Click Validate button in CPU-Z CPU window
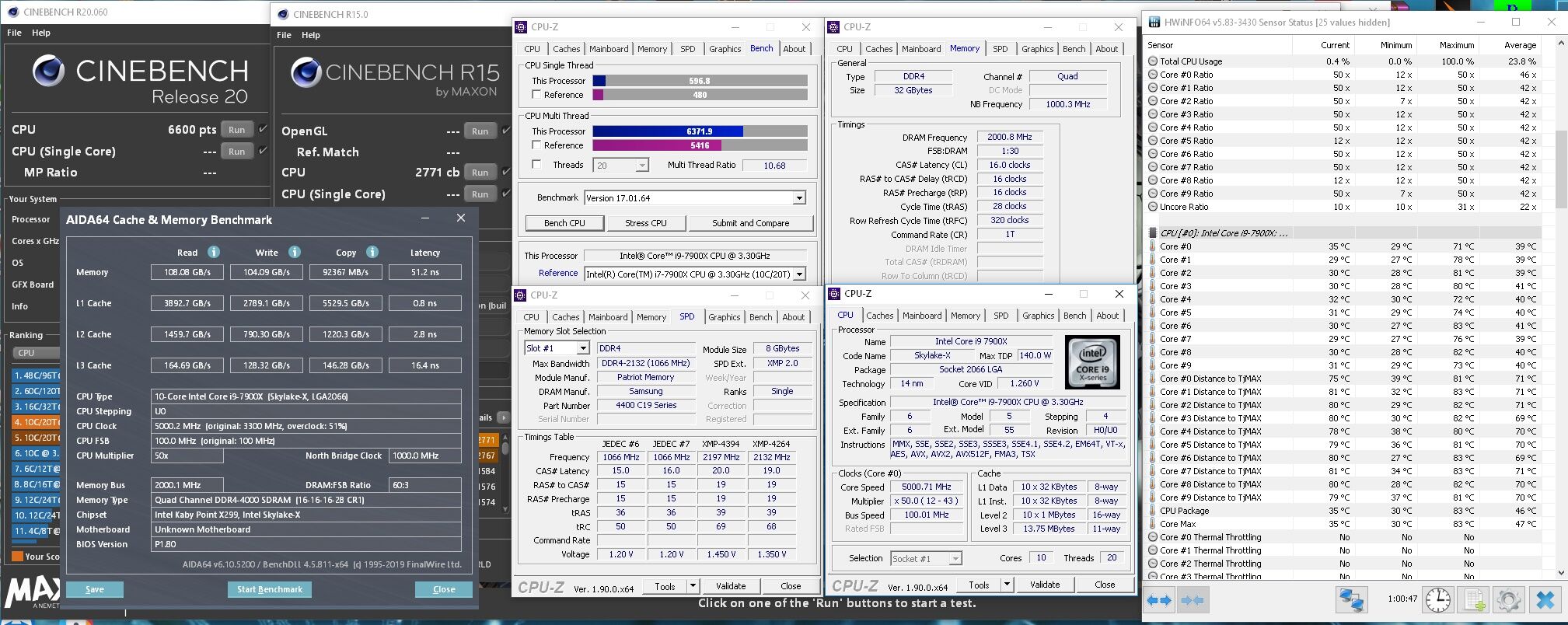Image resolution: width=1568 pixels, height=625 pixels. point(1045,585)
